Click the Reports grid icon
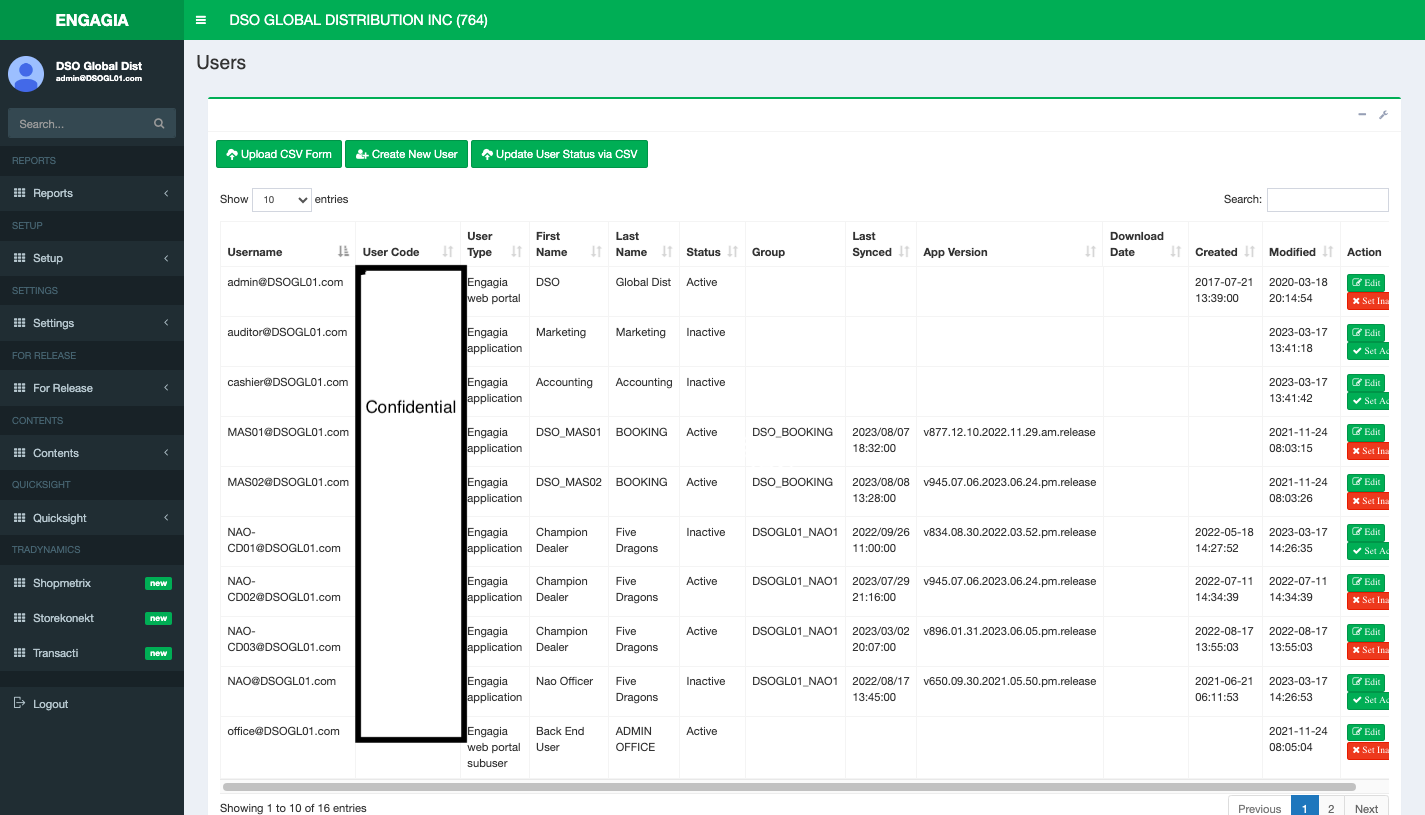1425x815 pixels. pyautogui.click(x=19, y=193)
